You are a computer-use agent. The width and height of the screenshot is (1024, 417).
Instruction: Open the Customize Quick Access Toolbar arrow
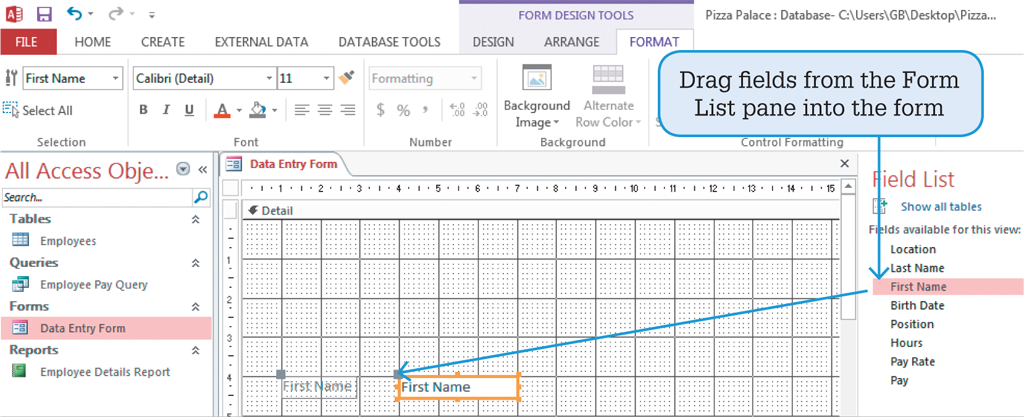pyautogui.click(x=152, y=14)
